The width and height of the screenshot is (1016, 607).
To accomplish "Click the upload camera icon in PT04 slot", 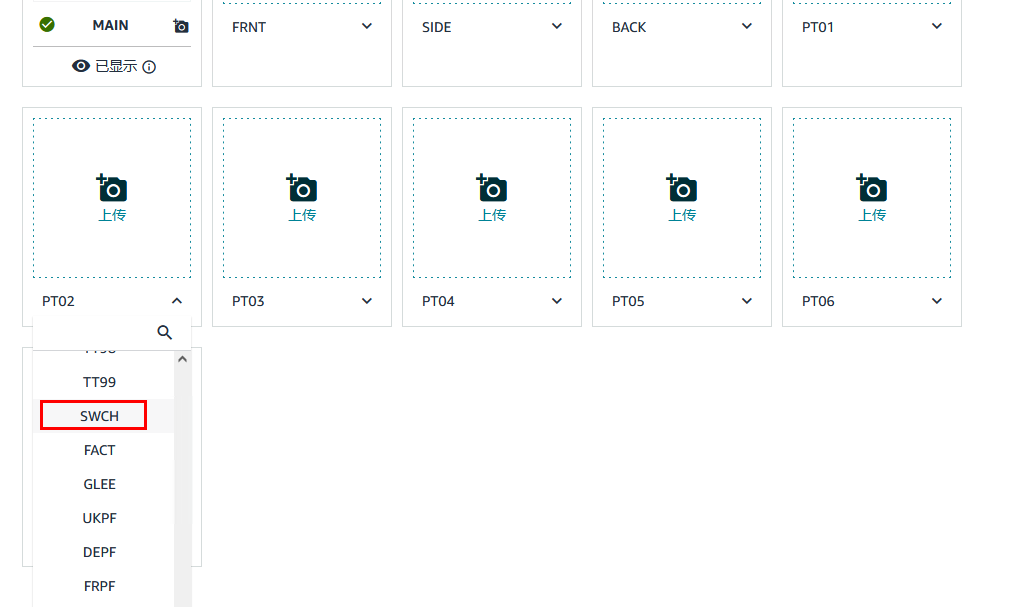I will coord(492,188).
